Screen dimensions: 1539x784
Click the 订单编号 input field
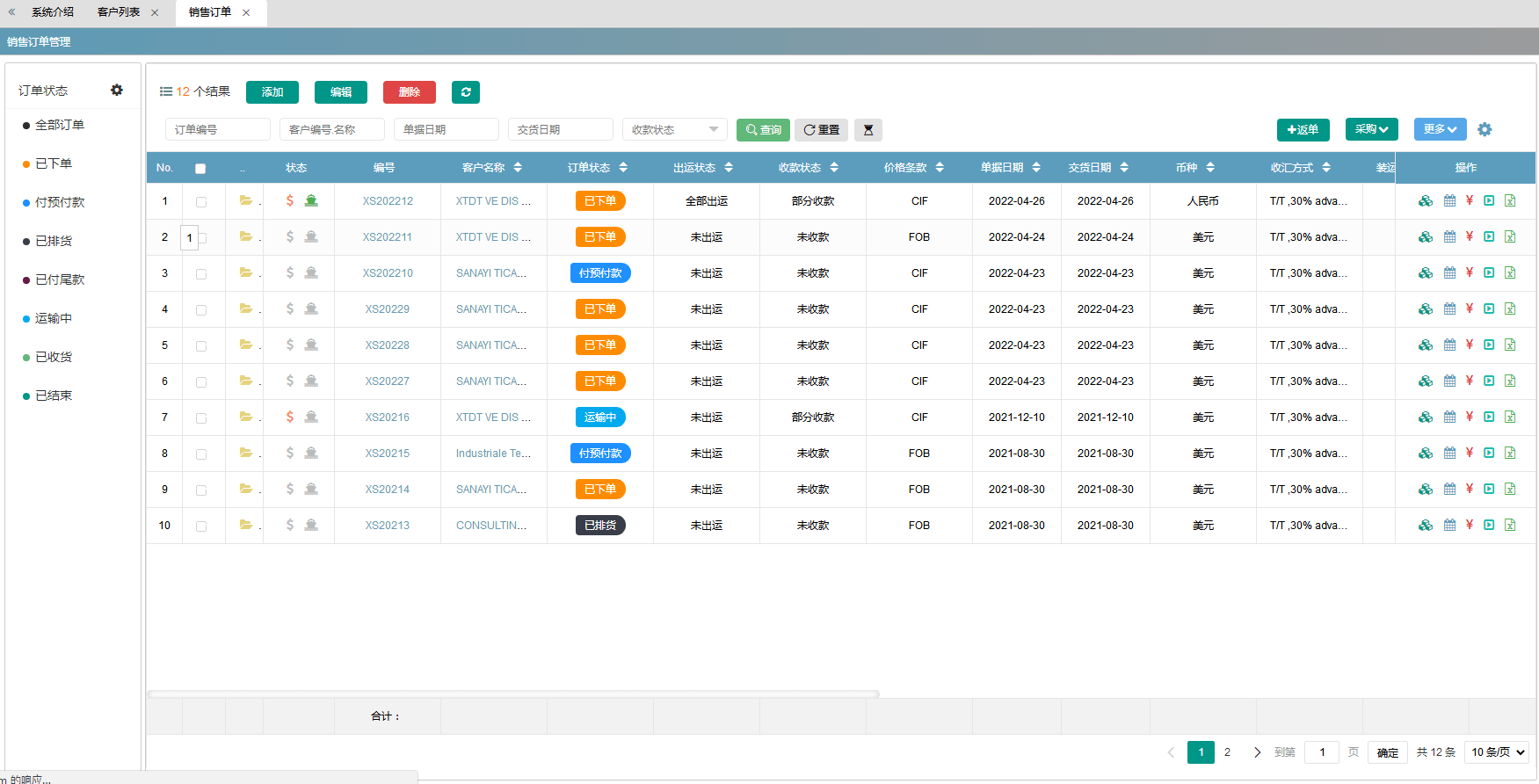(217, 130)
